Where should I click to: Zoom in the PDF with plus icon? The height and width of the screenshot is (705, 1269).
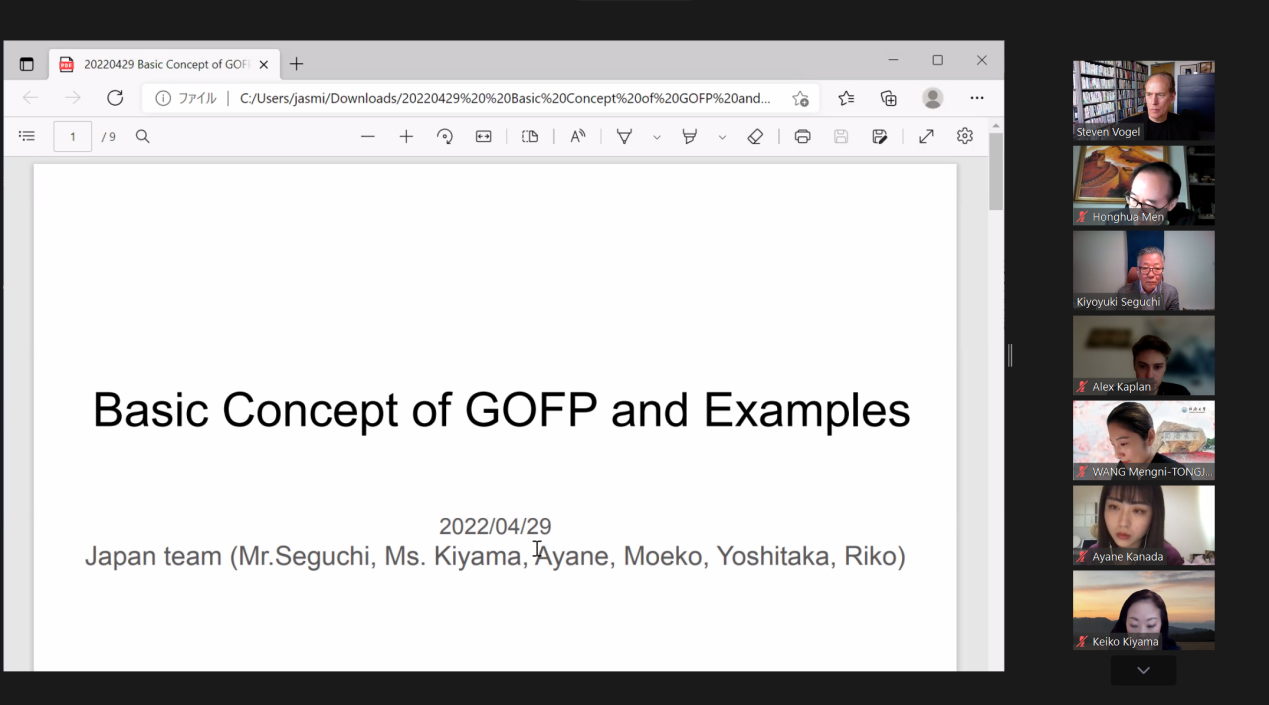point(406,136)
